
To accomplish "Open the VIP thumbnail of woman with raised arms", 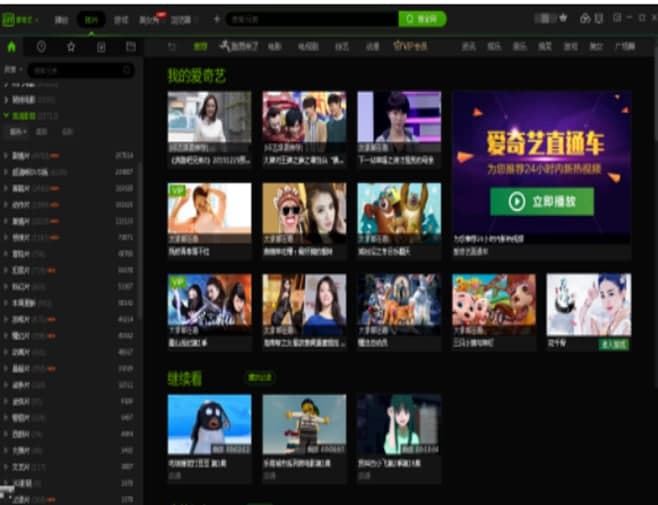I will [209, 213].
